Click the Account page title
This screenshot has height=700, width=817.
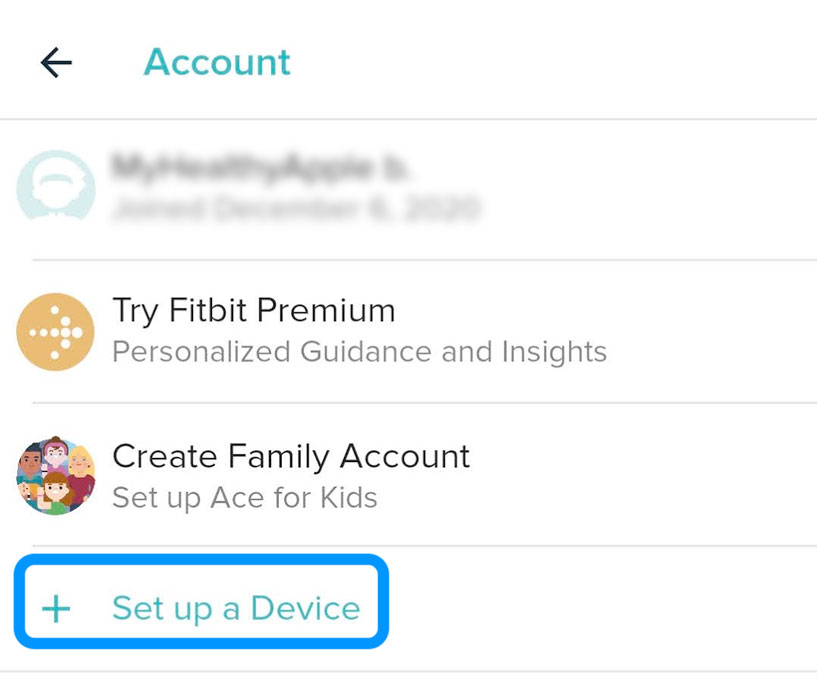[217, 62]
